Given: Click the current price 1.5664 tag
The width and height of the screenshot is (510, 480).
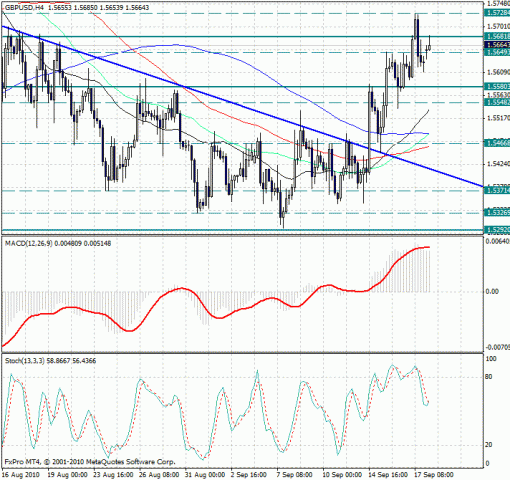Looking at the screenshot, I should pyautogui.click(x=497, y=45).
